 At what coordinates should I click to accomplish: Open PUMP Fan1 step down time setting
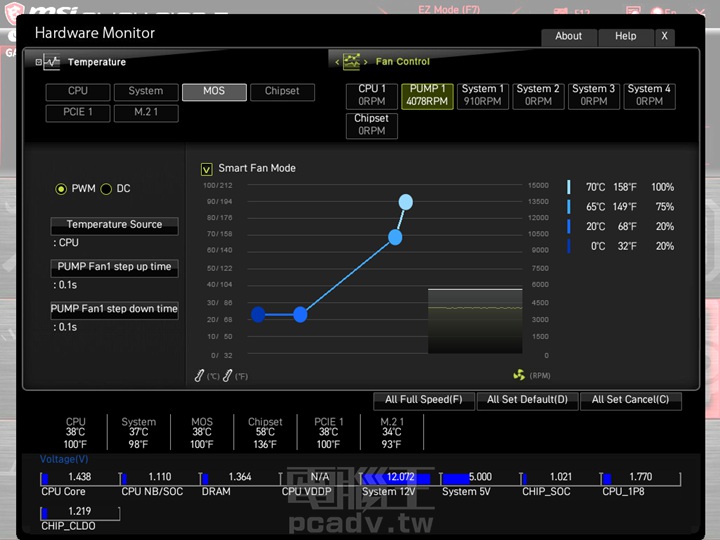(114, 309)
